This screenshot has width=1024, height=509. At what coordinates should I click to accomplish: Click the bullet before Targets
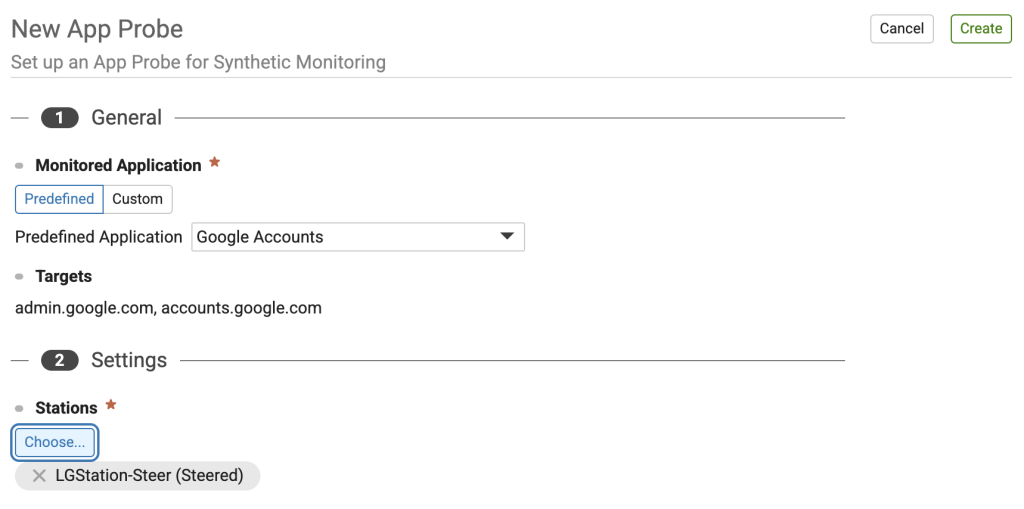click(19, 277)
